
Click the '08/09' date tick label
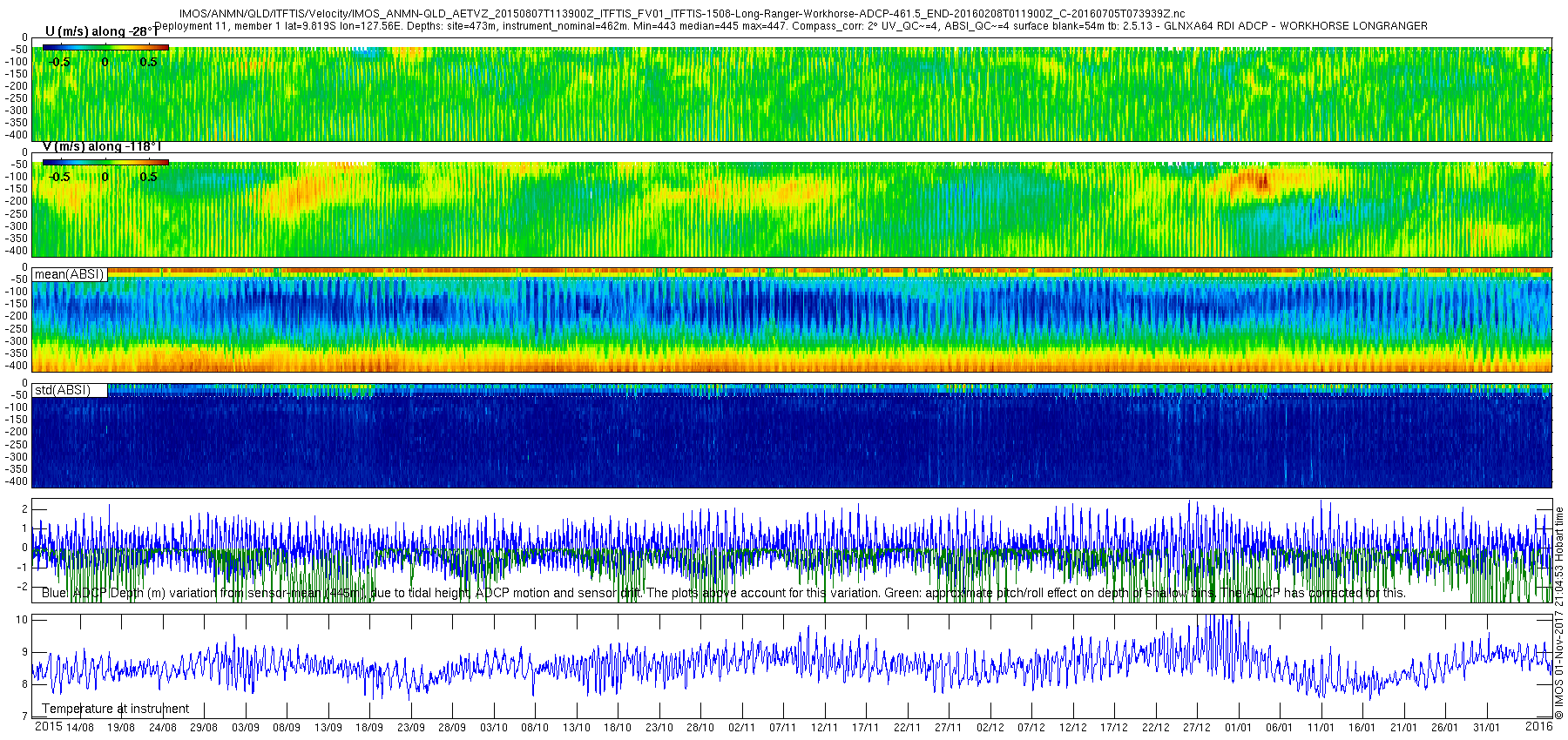[287, 728]
